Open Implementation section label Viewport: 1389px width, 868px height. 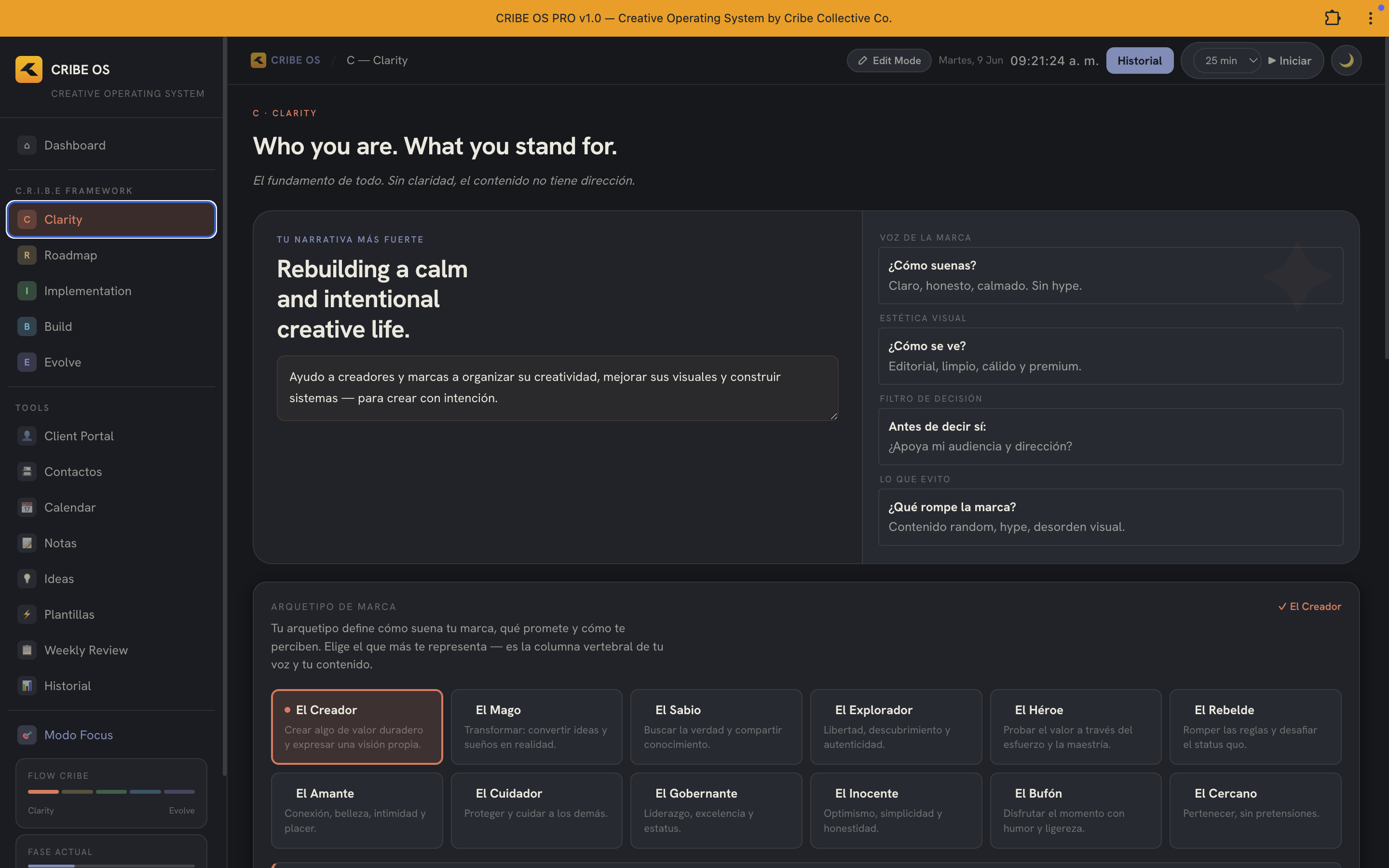click(x=88, y=291)
